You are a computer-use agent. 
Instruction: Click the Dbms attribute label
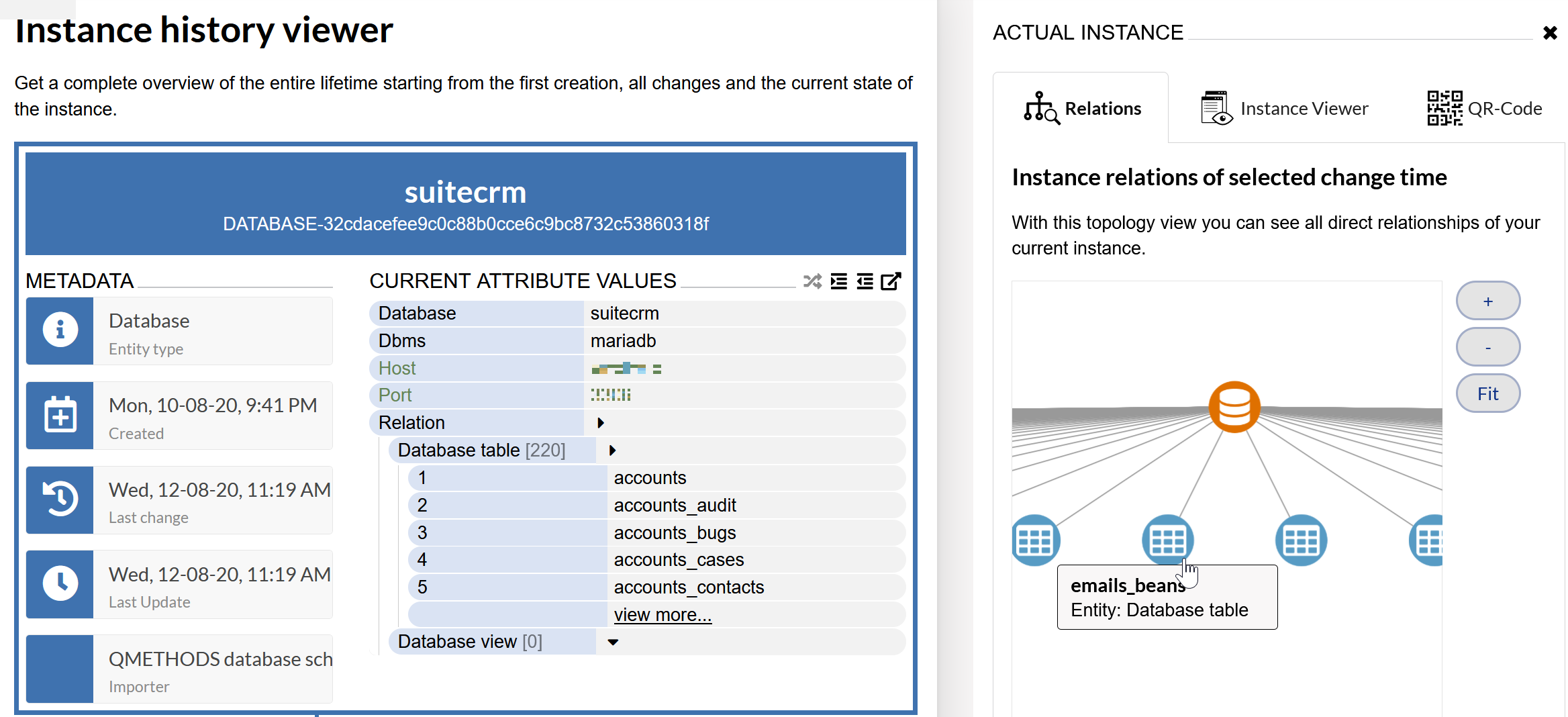click(x=401, y=340)
